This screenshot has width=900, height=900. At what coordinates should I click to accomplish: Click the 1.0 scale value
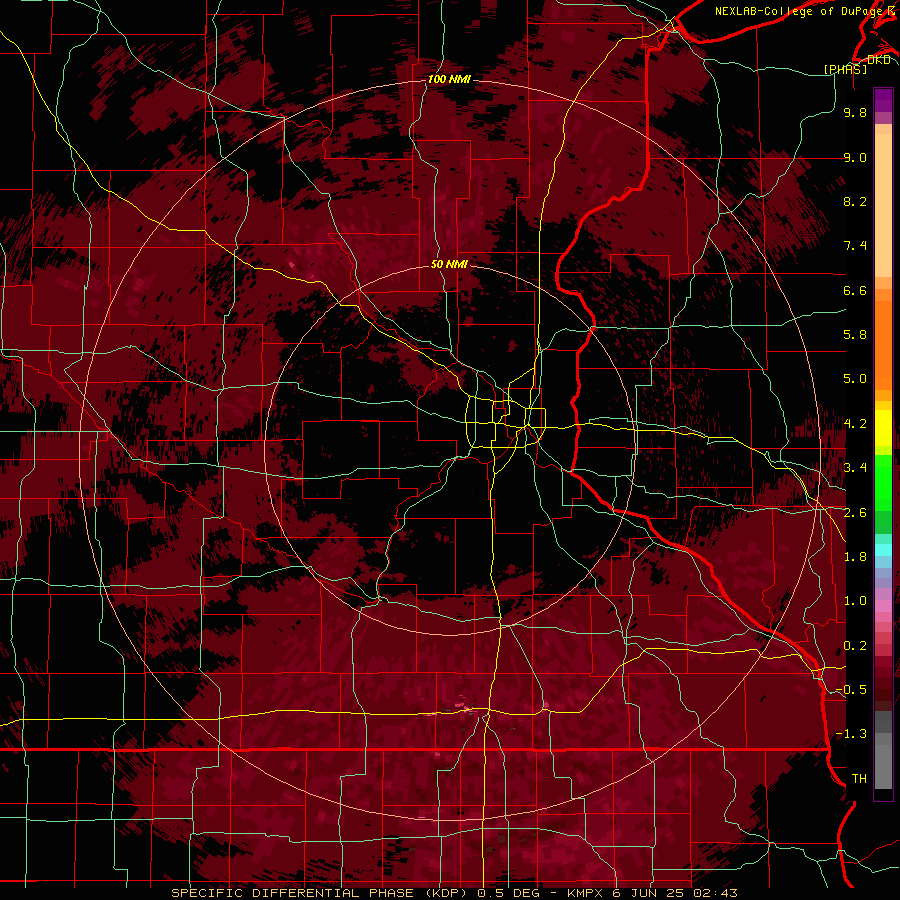click(855, 601)
